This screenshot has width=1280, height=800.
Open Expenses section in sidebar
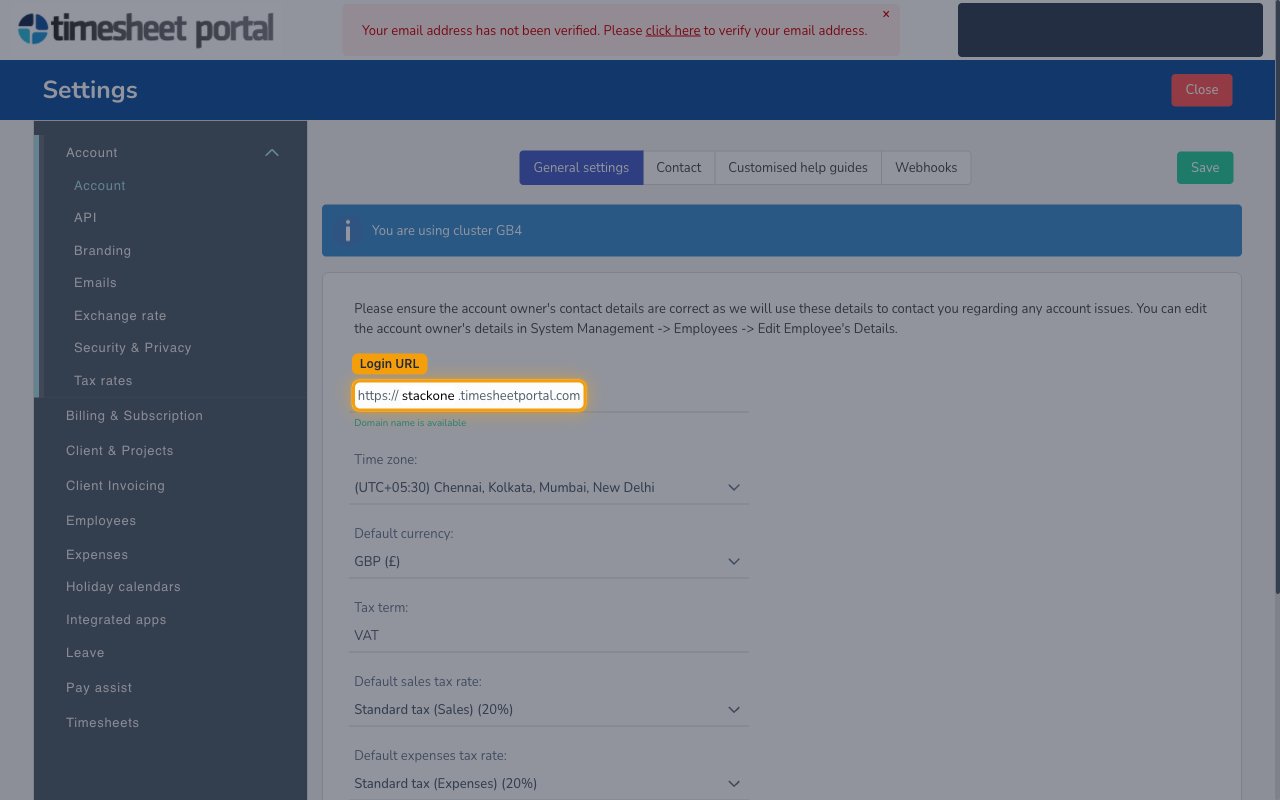click(x=97, y=555)
